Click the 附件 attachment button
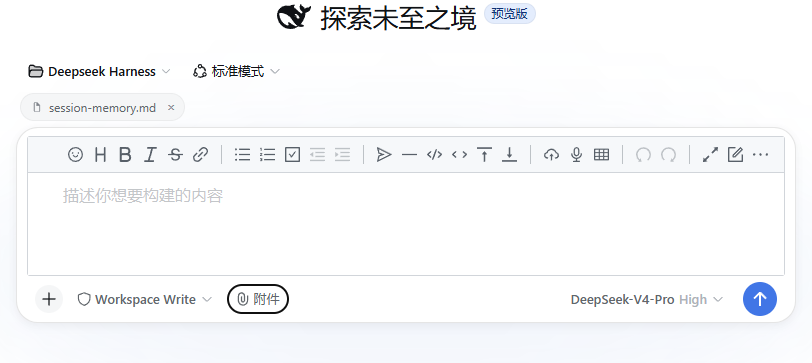812x363 pixels. [x=258, y=299]
